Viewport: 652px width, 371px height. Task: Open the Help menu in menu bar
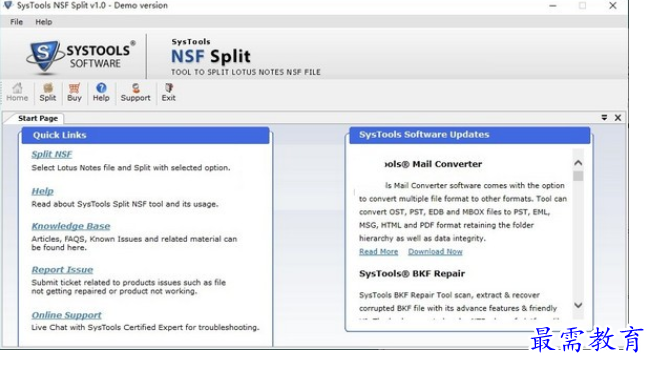click(x=44, y=22)
